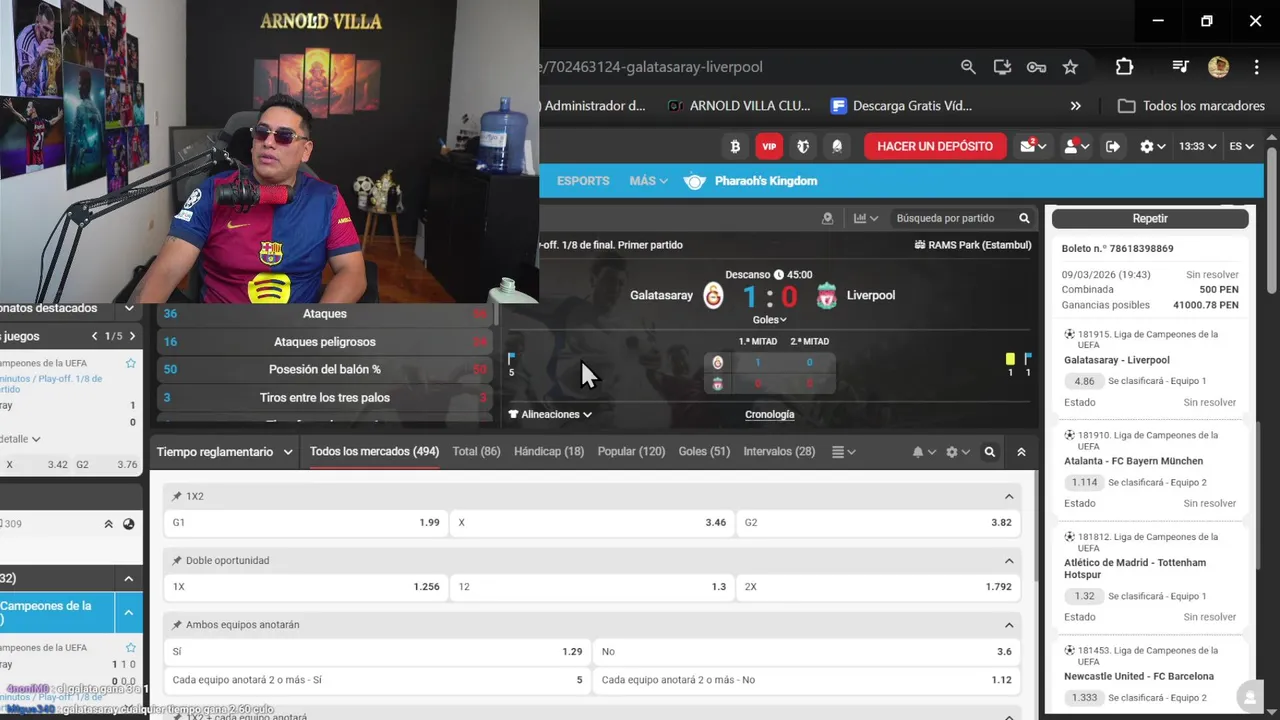Bookmark this page with the star icon
Screen dimensions: 1280x720
[1070, 67]
